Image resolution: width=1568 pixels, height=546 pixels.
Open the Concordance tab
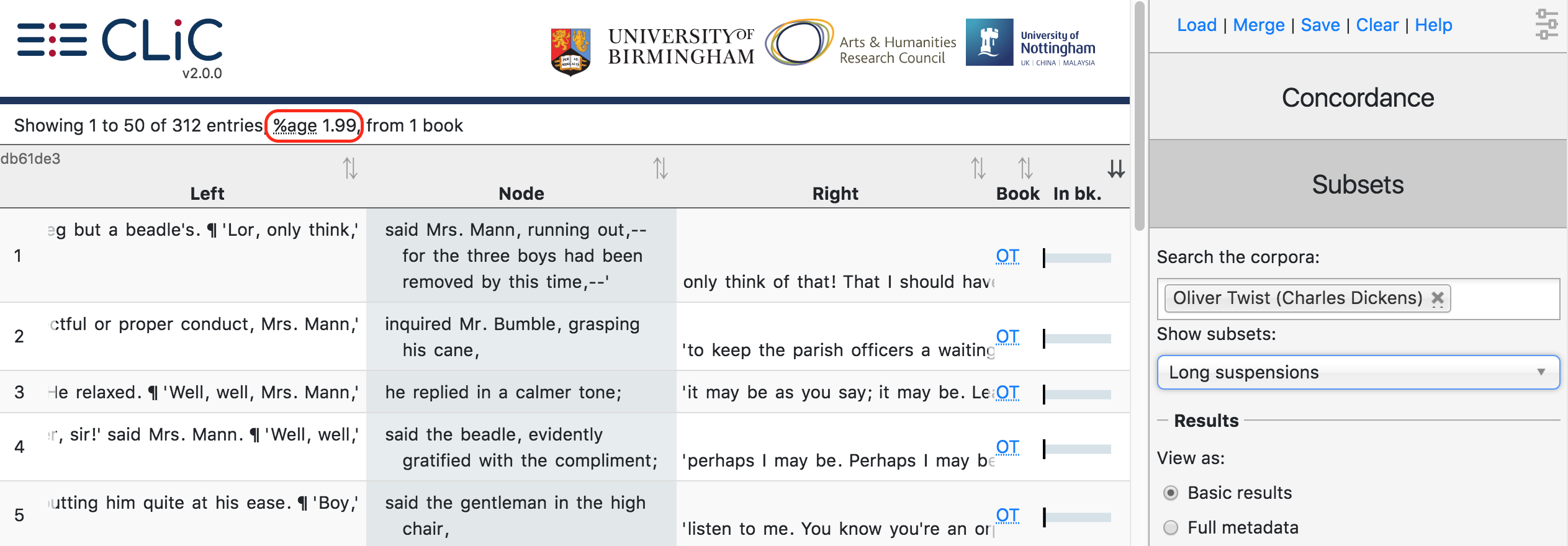click(x=1358, y=97)
